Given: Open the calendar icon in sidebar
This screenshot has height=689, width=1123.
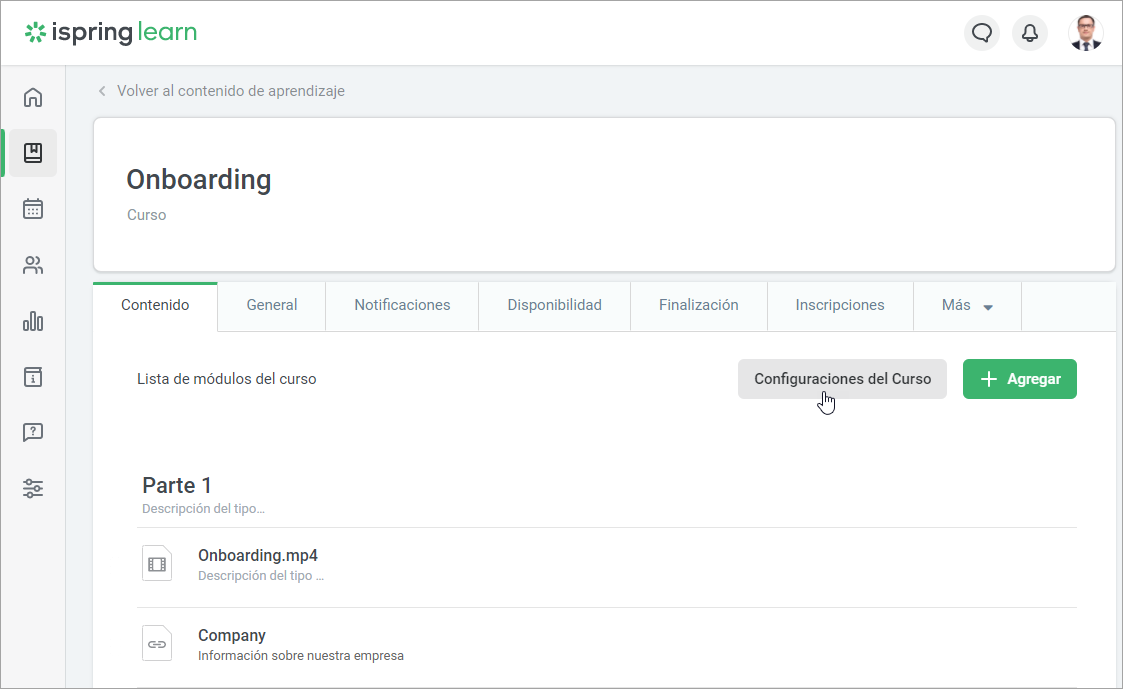Looking at the screenshot, I should tap(33, 209).
